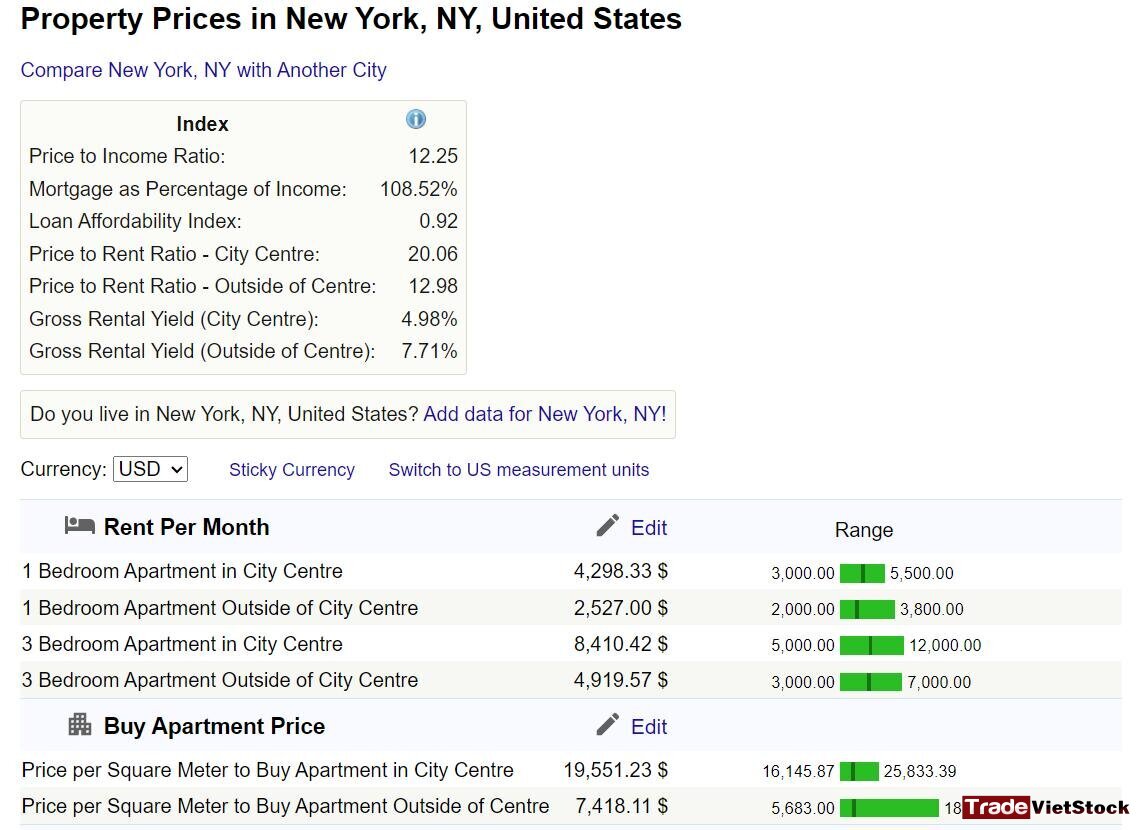This screenshot has height=830, width=1142.
Task: Click the price 4,298.33 $
Action: (621, 571)
